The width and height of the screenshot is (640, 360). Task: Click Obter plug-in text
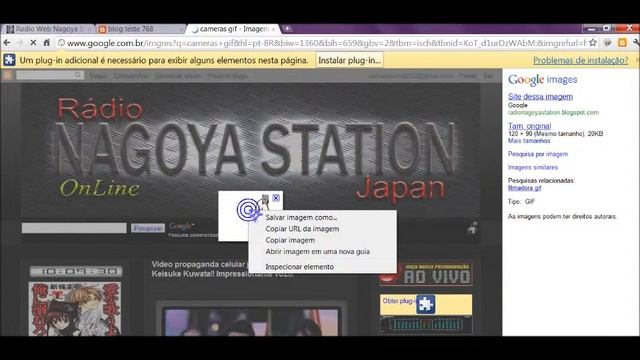coord(398,301)
